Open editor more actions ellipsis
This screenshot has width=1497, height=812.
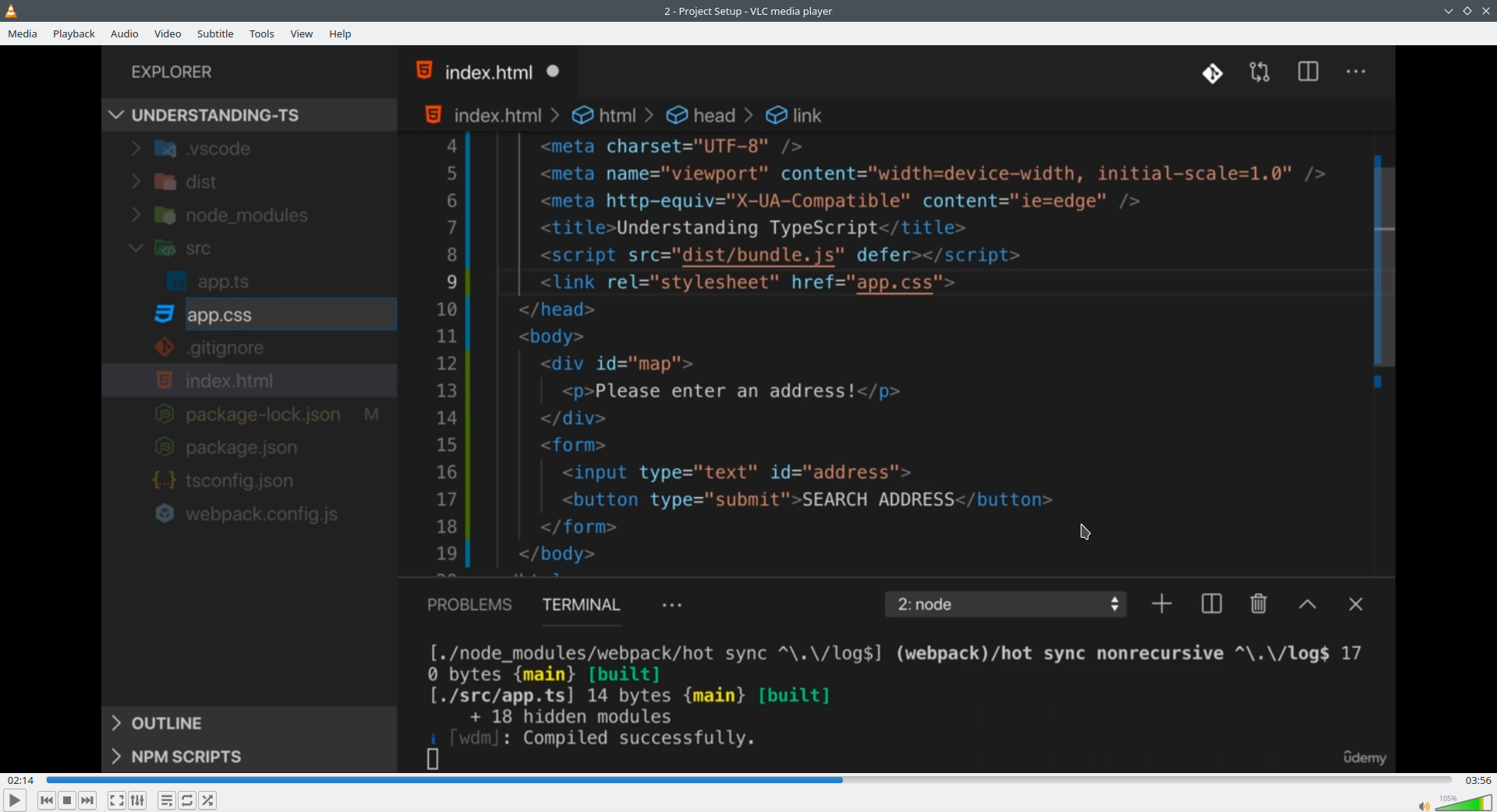pos(1356,72)
